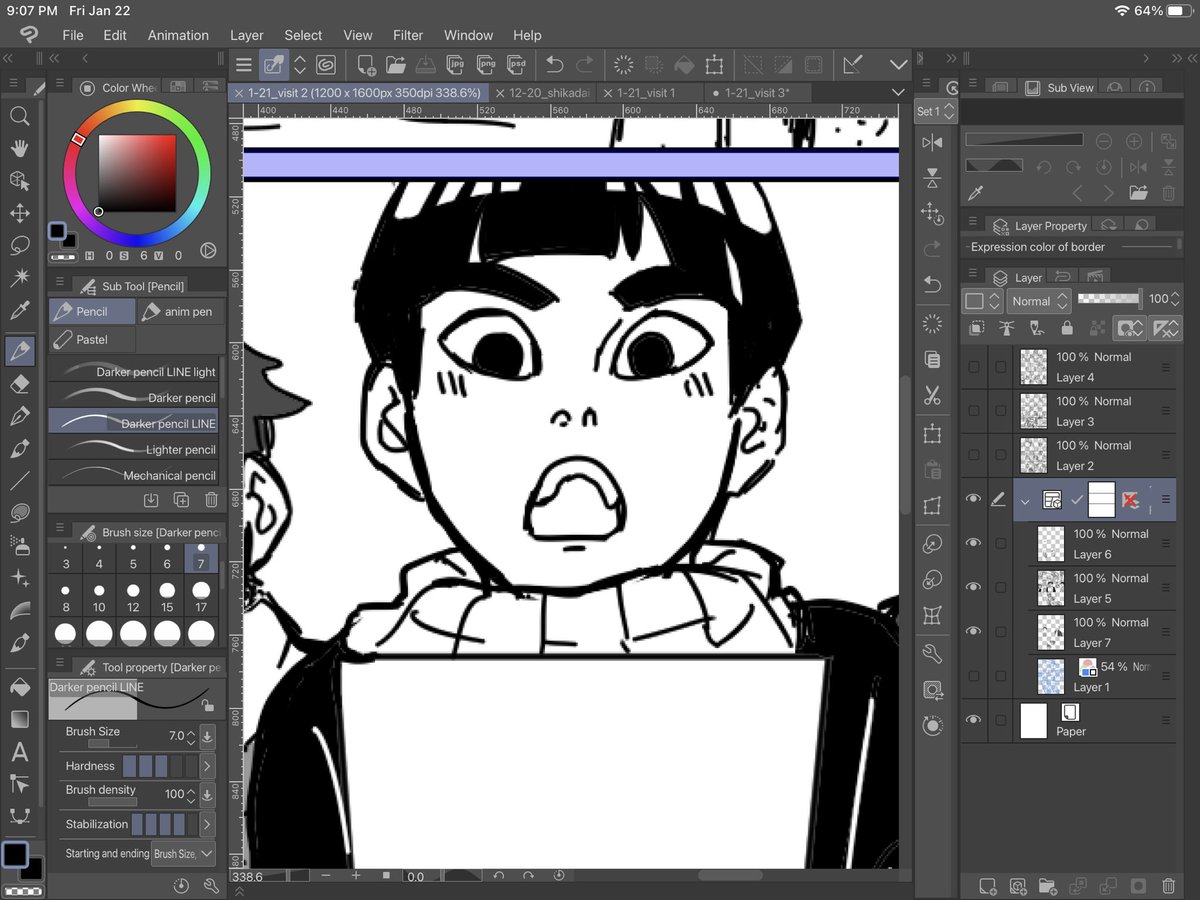Select the Zoom magnifier tool
Viewport: 1200px width, 900px height.
pyautogui.click(x=19, y=116)
